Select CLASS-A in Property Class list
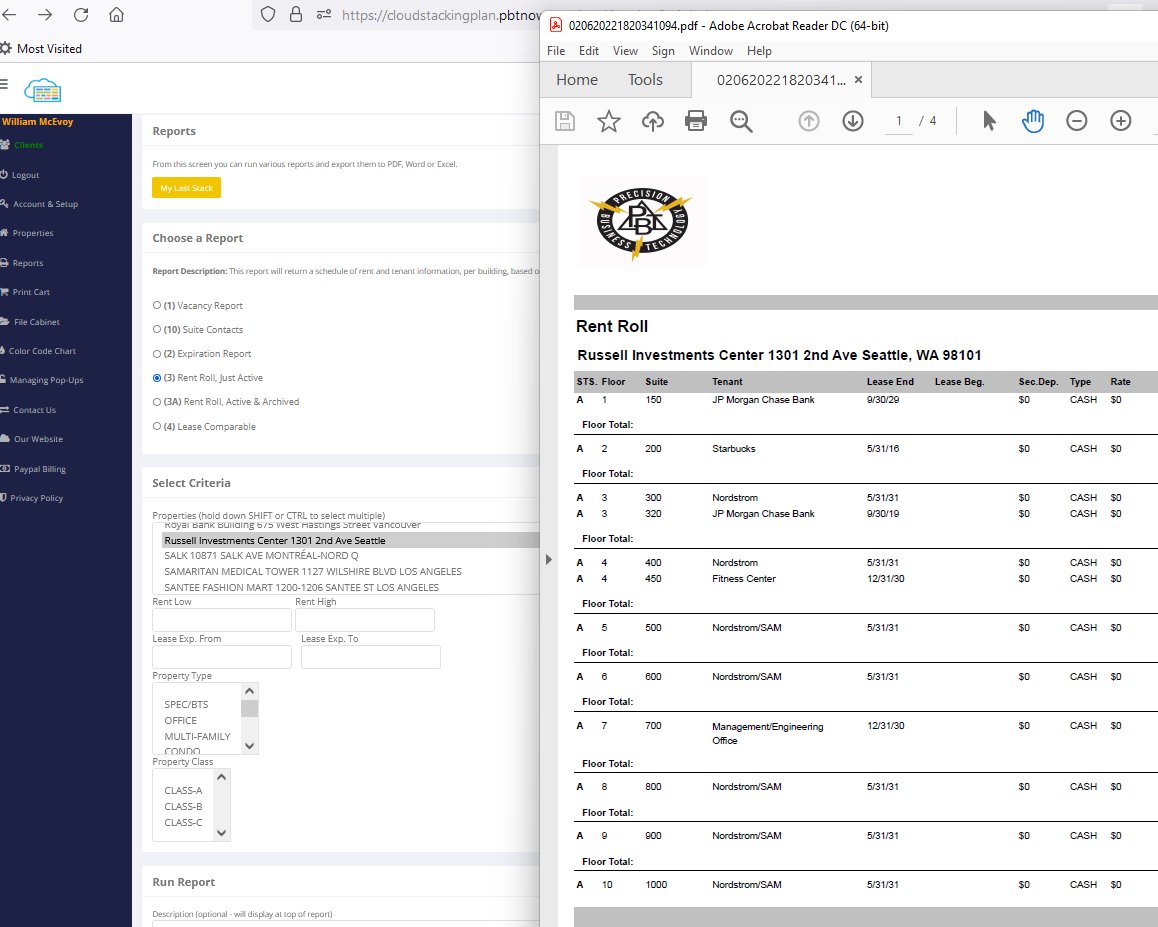This screenshot has height=927, width=1158. click(x=183, y=790)
